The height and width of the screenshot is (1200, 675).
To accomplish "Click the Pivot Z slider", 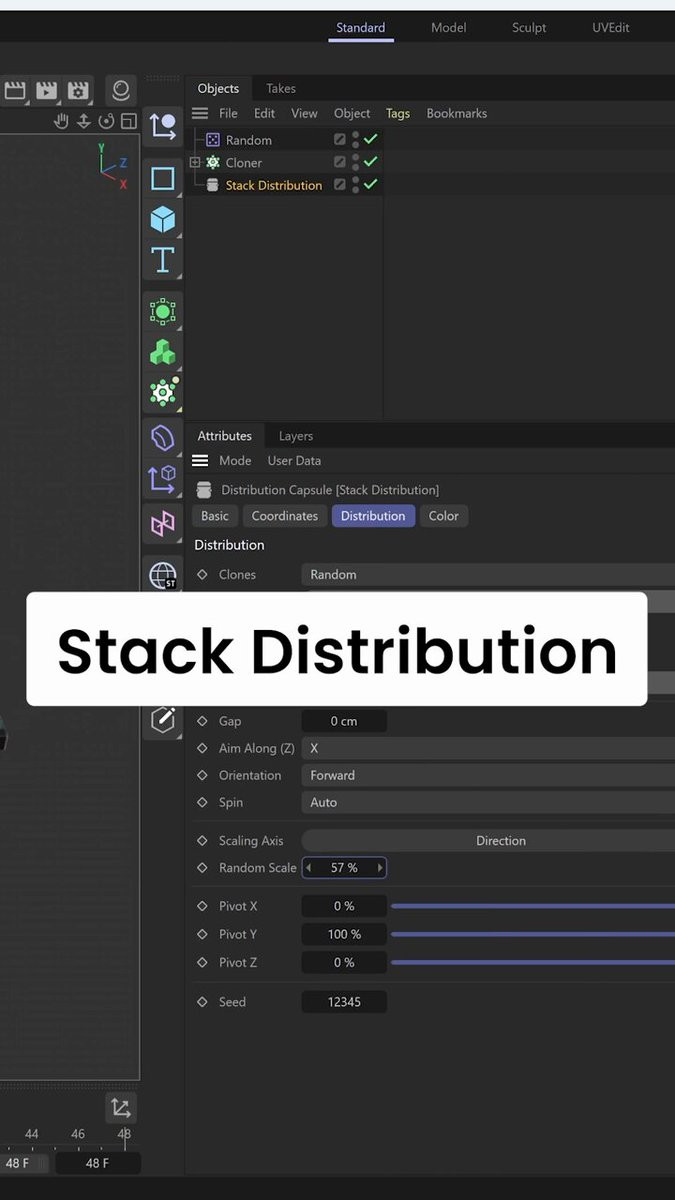I will tap(533, 962).
